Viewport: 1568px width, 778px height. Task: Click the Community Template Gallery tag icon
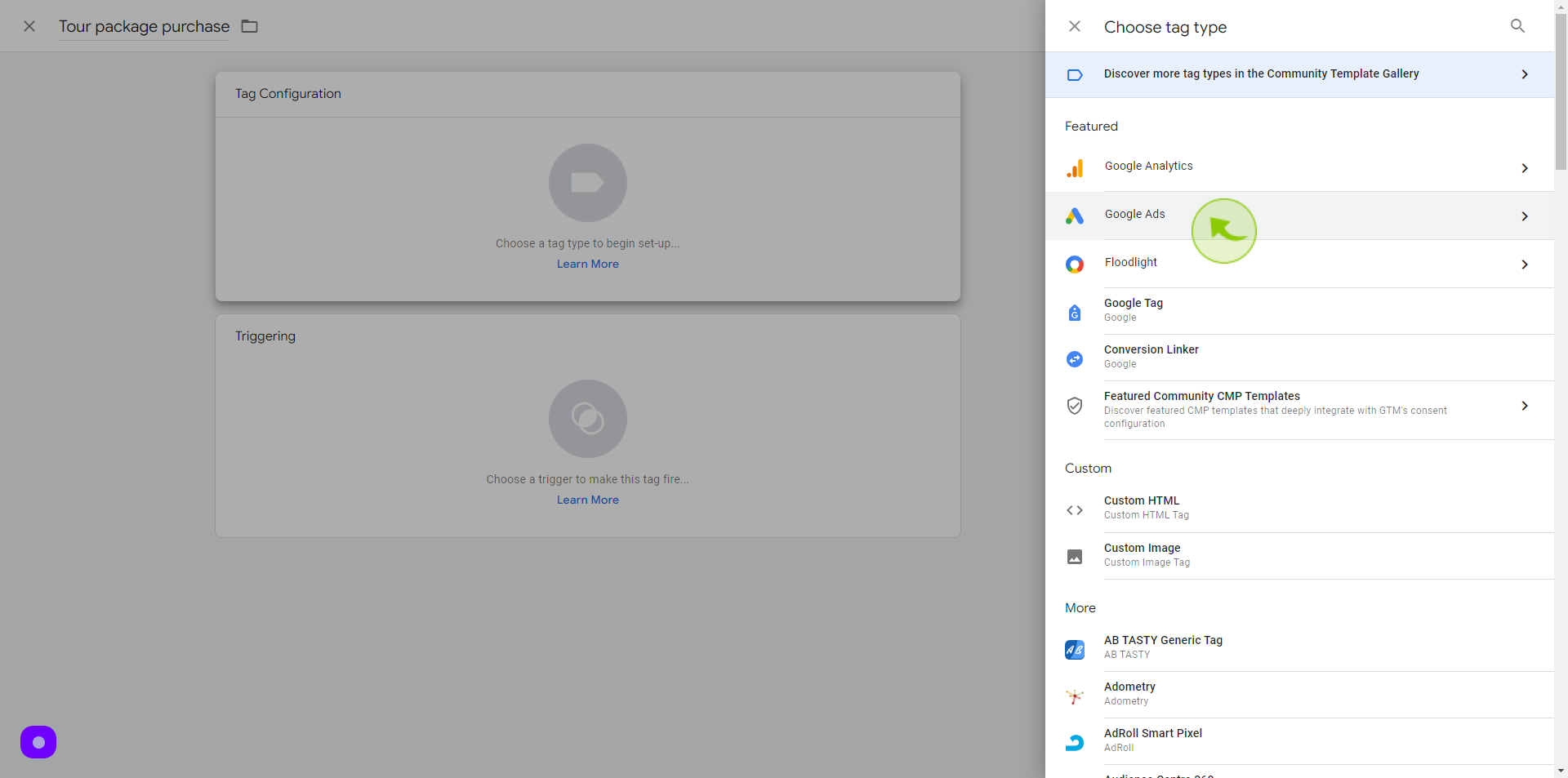[1075, 75]
